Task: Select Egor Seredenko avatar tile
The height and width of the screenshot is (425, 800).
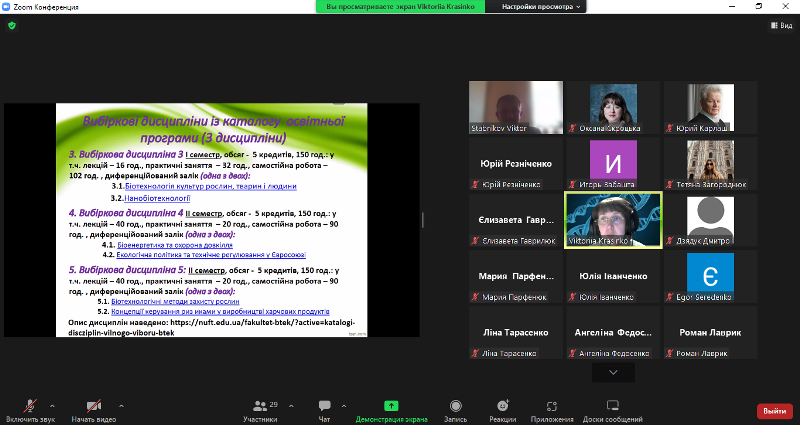Action: [x=711, y=276]
